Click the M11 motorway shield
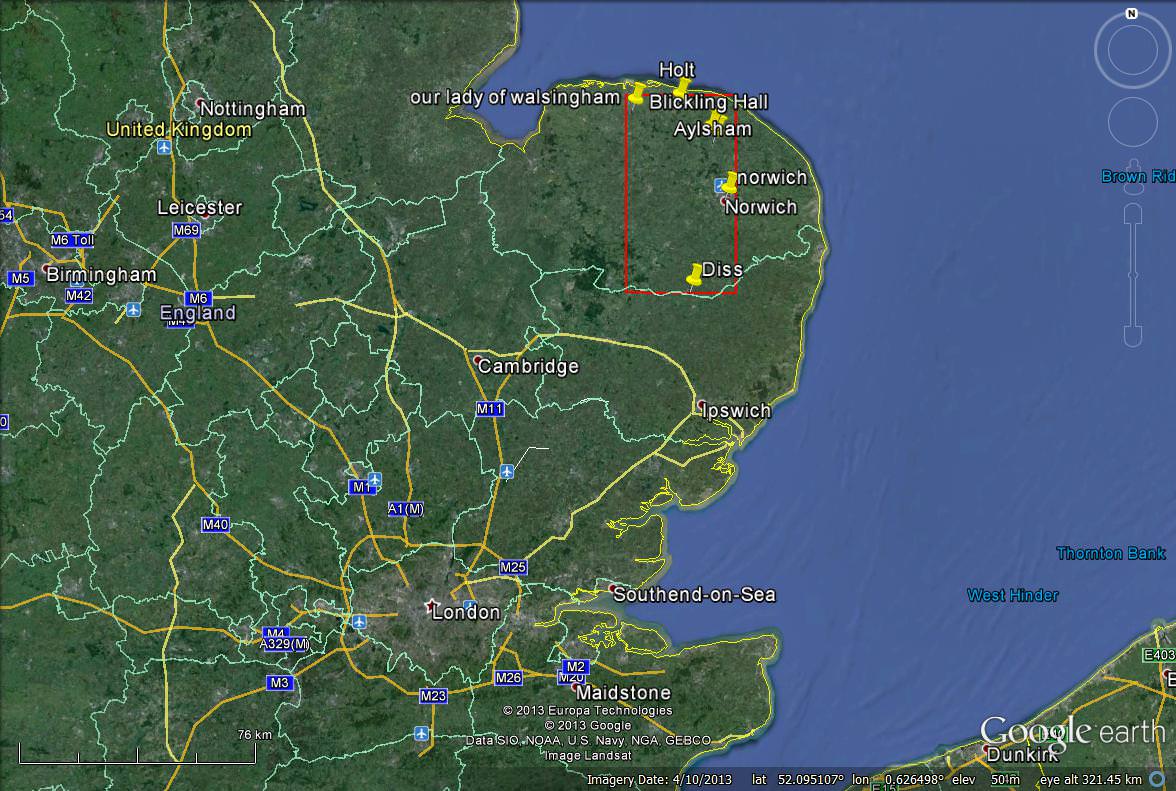Image resolution: width=1176 pixels, height=791 pixels. coord(490,409)
